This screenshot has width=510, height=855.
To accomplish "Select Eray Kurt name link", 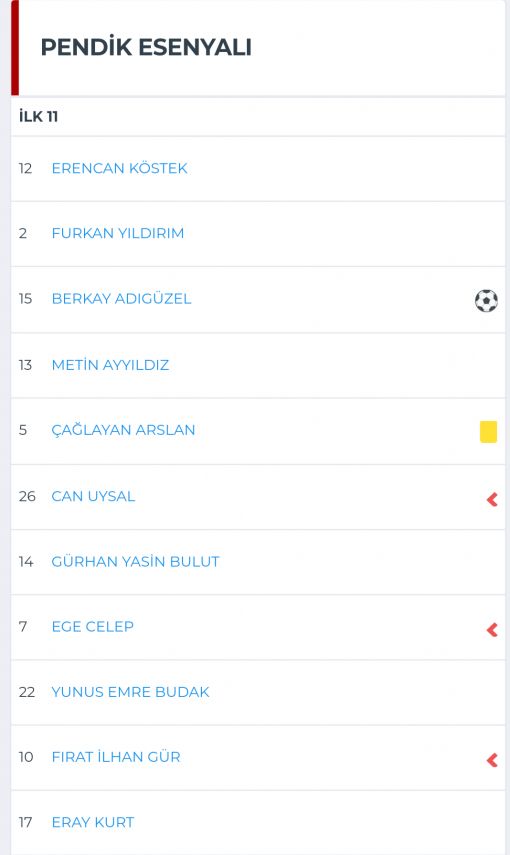I will (93, 822).
